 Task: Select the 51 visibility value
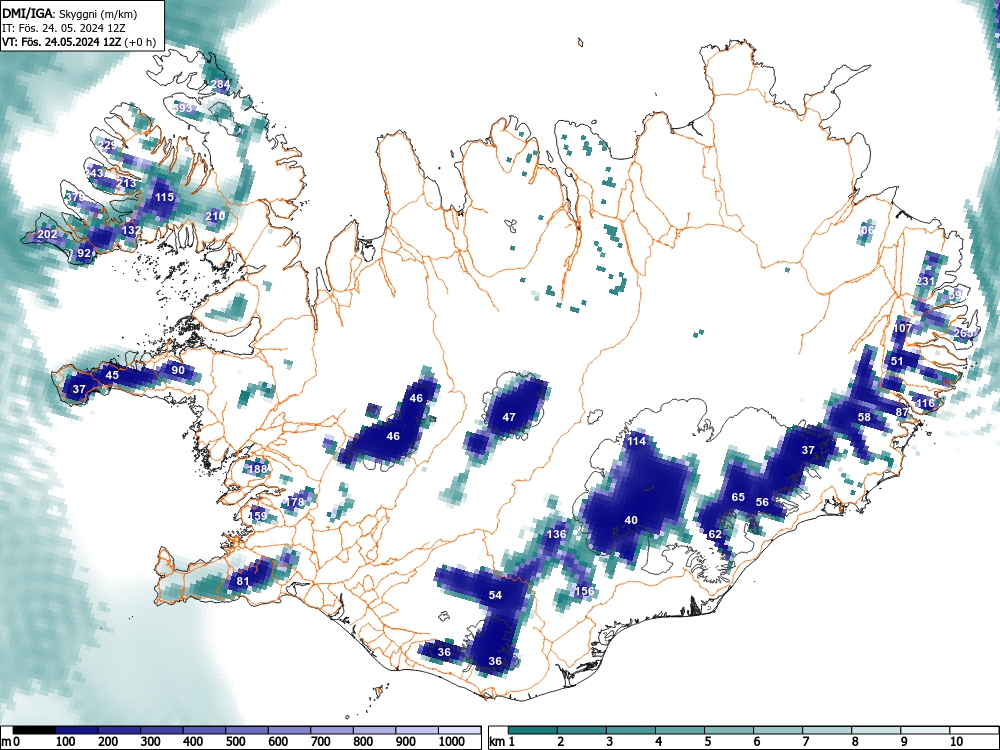pos(897,361)
